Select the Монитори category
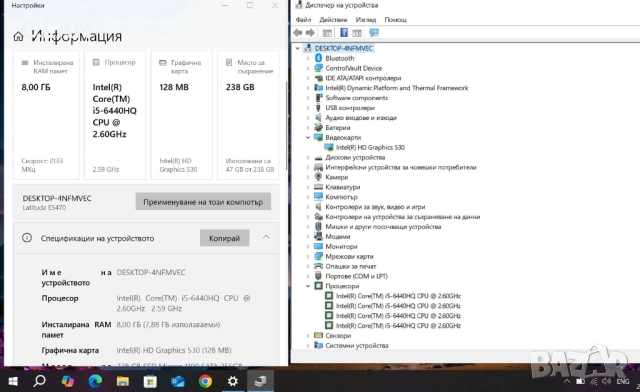640x392 pixels. [x=341, y=247]
